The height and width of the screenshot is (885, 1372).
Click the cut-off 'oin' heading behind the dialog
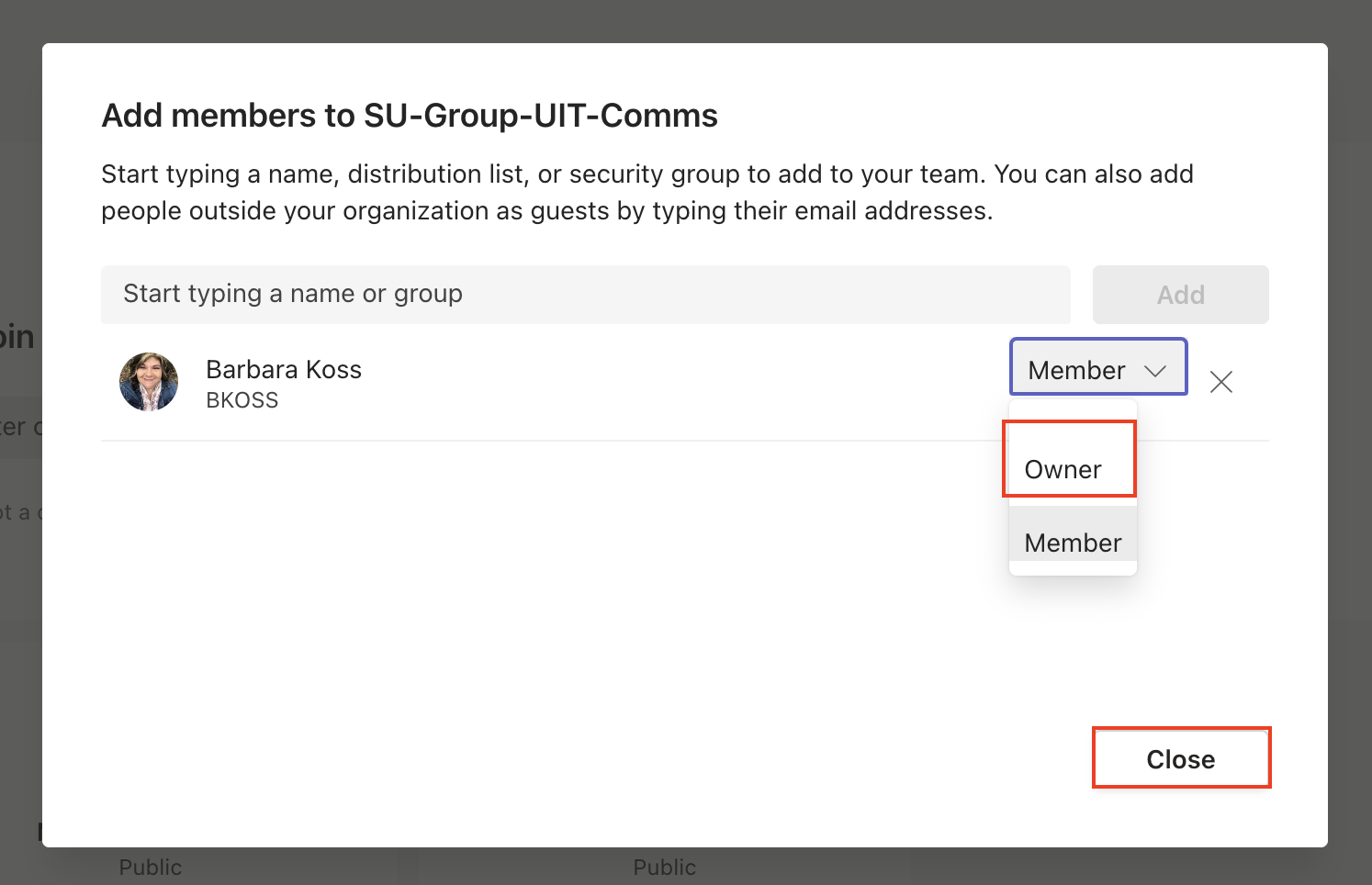click(17, 337)
